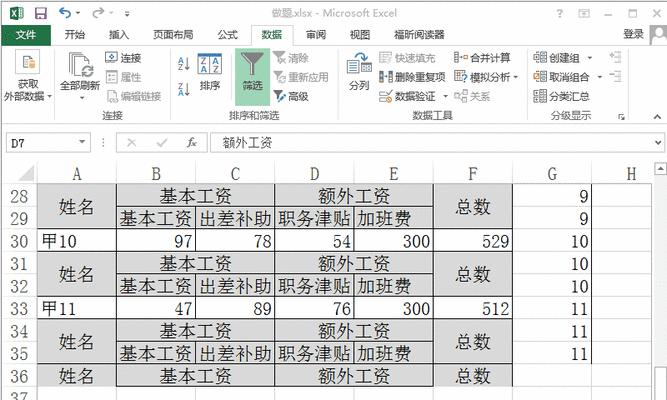The width and height of the screenshot is (667, 400).
Task: Collapse the ribbon with the arrow
Action: tap(657, 117)
